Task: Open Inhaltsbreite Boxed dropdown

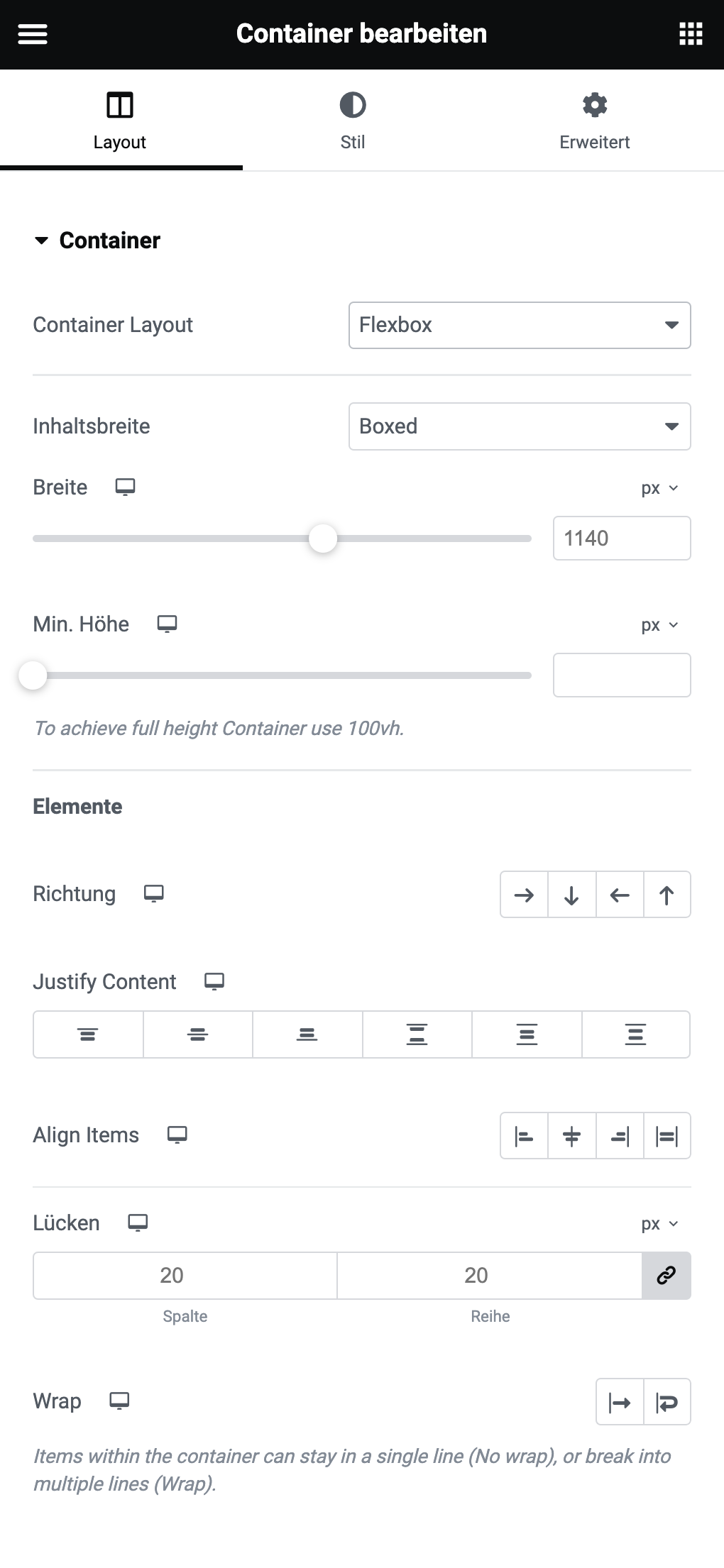Action: point(520,426)
